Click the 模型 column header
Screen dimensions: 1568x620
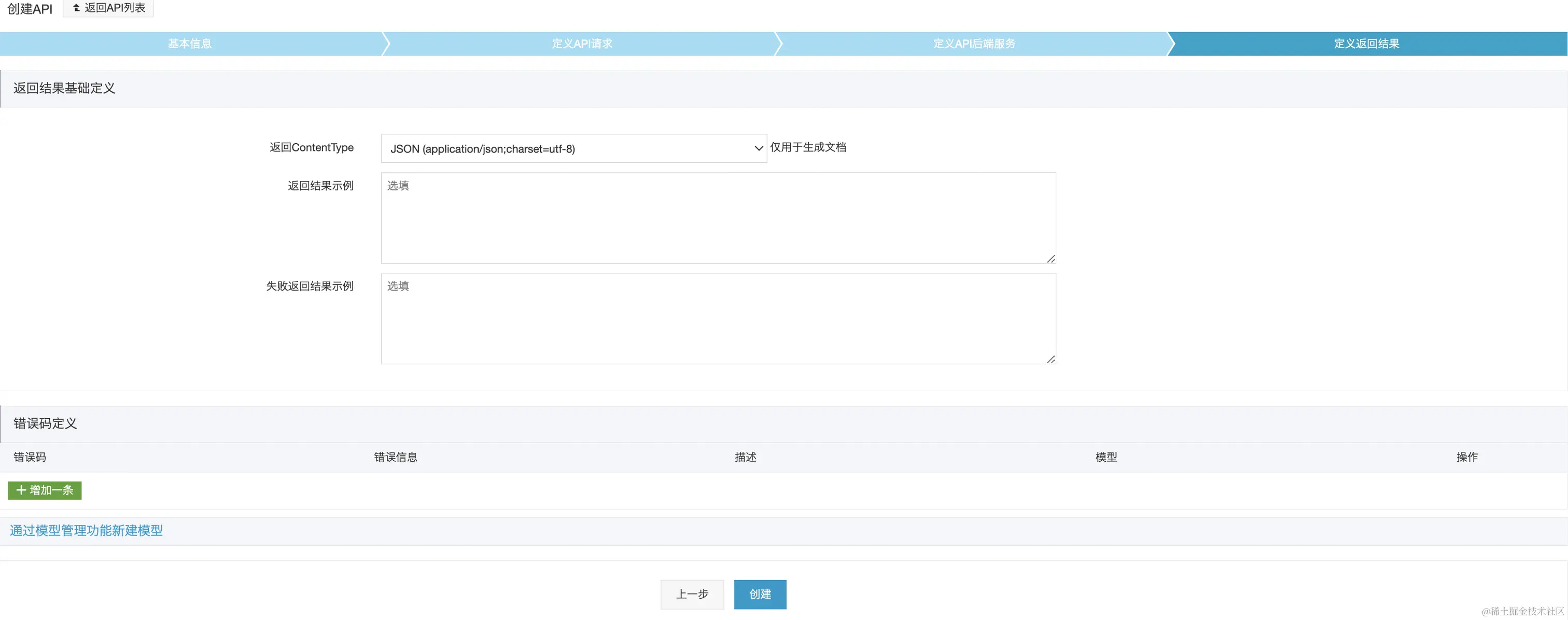[1106, 458]
